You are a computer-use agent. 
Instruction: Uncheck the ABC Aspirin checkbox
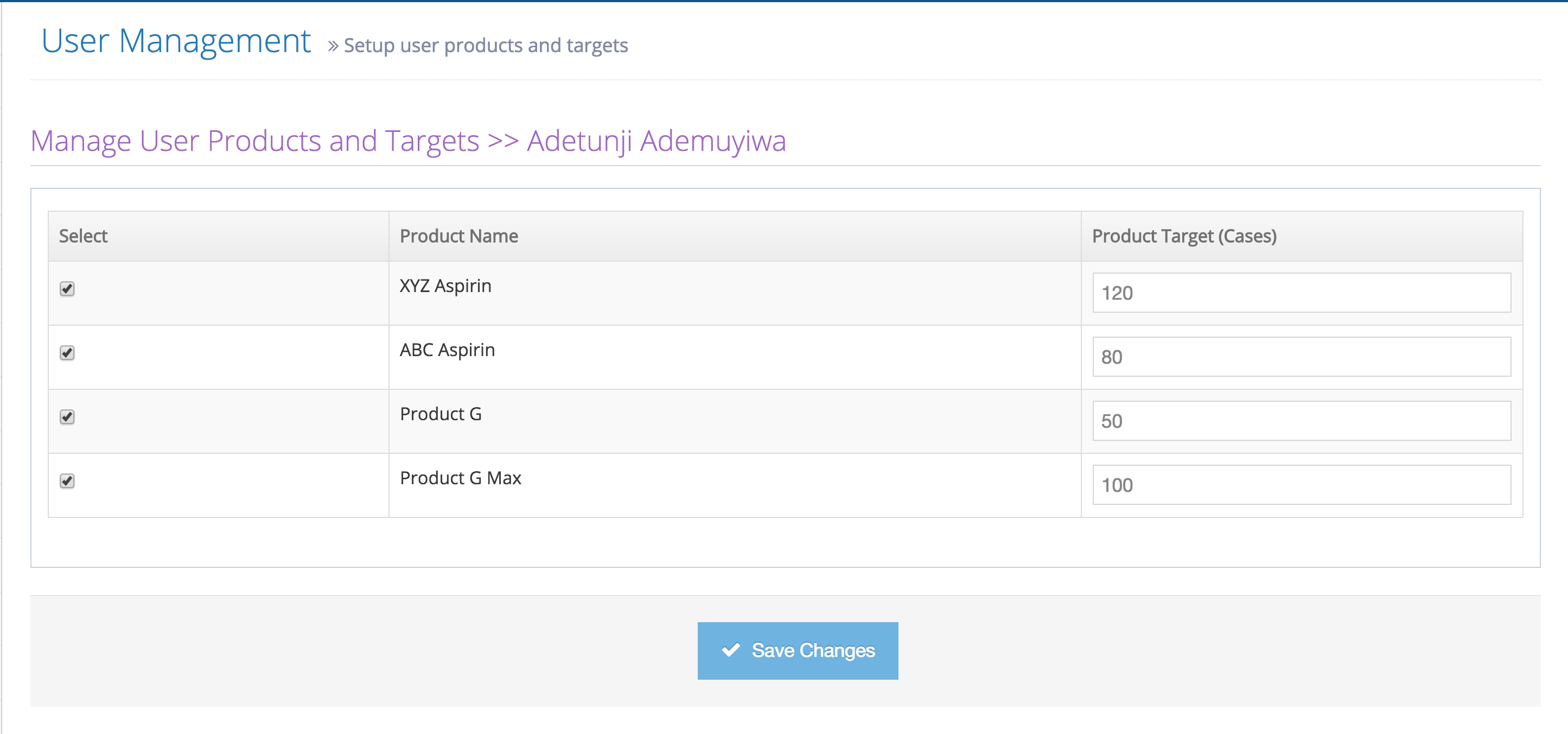coord(67,353)
